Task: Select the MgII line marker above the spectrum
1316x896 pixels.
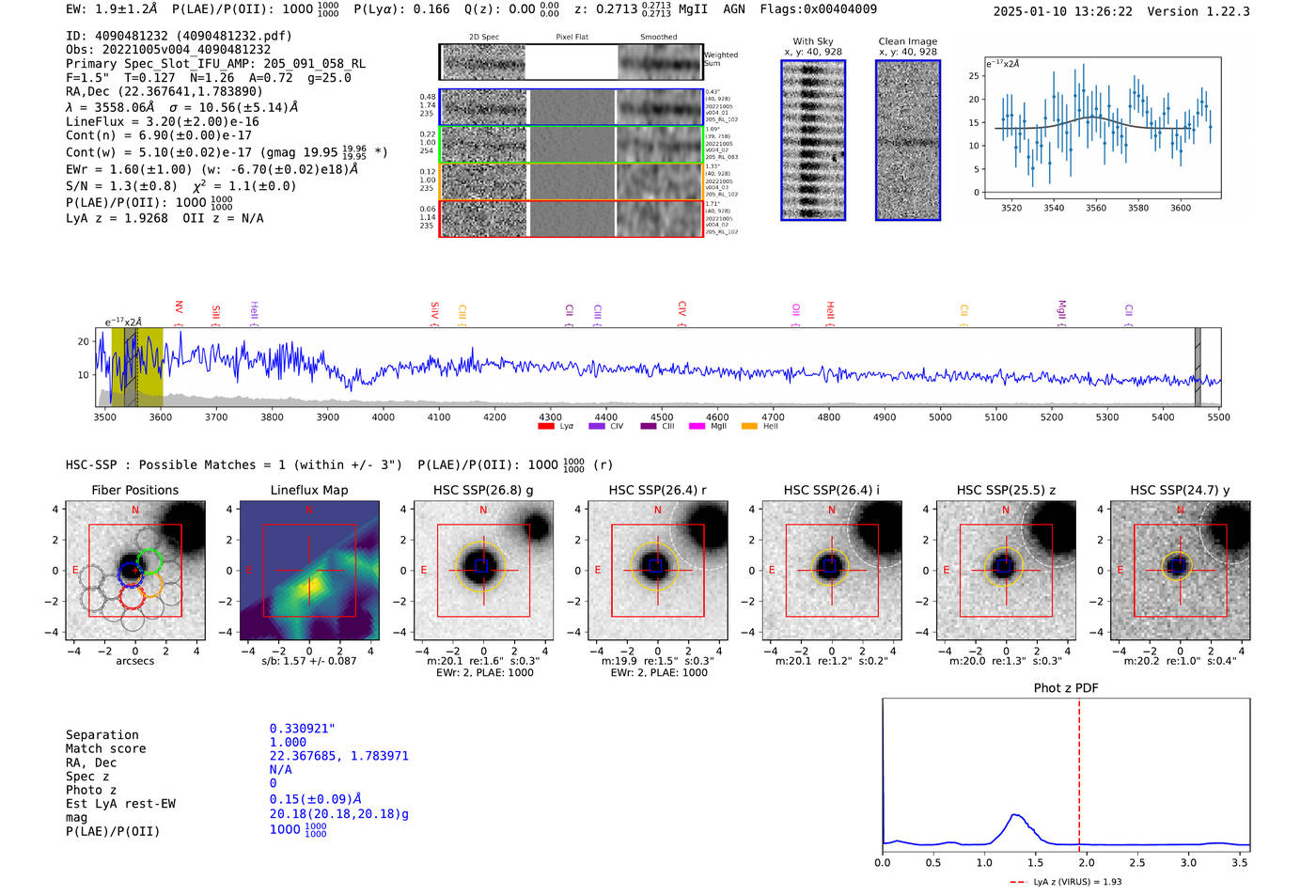Action: point(1062,312)
